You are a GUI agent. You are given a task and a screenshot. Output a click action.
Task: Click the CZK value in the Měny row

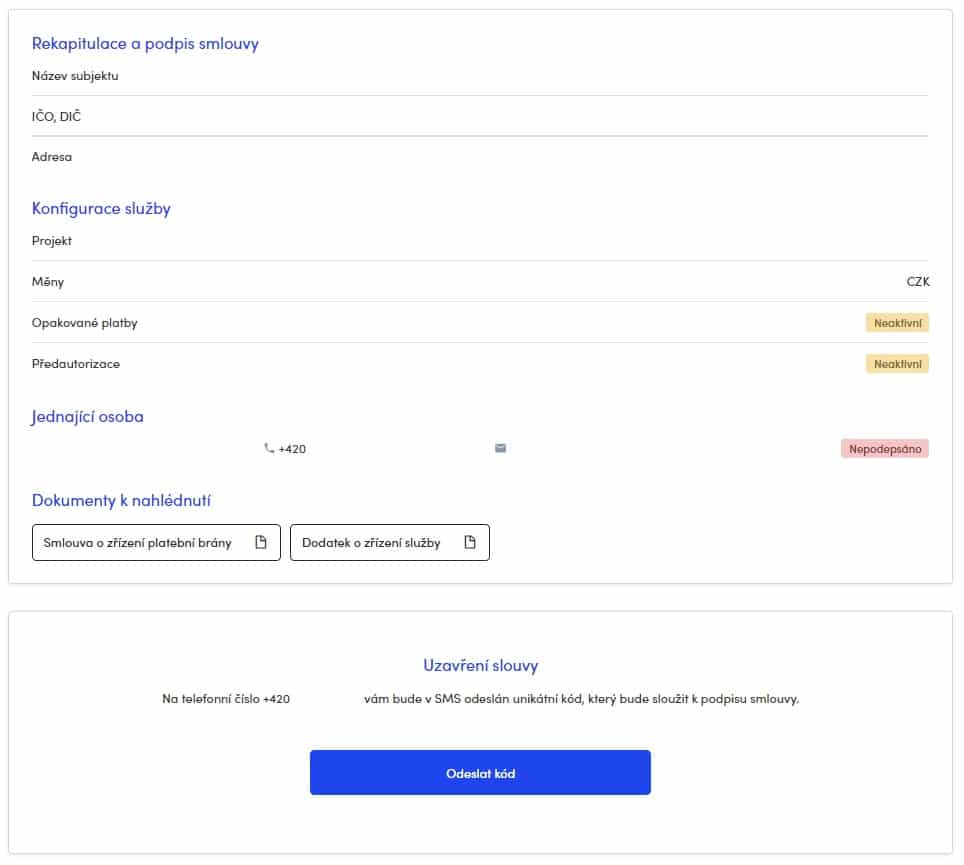pyautogui.click(x=919, y=281)
